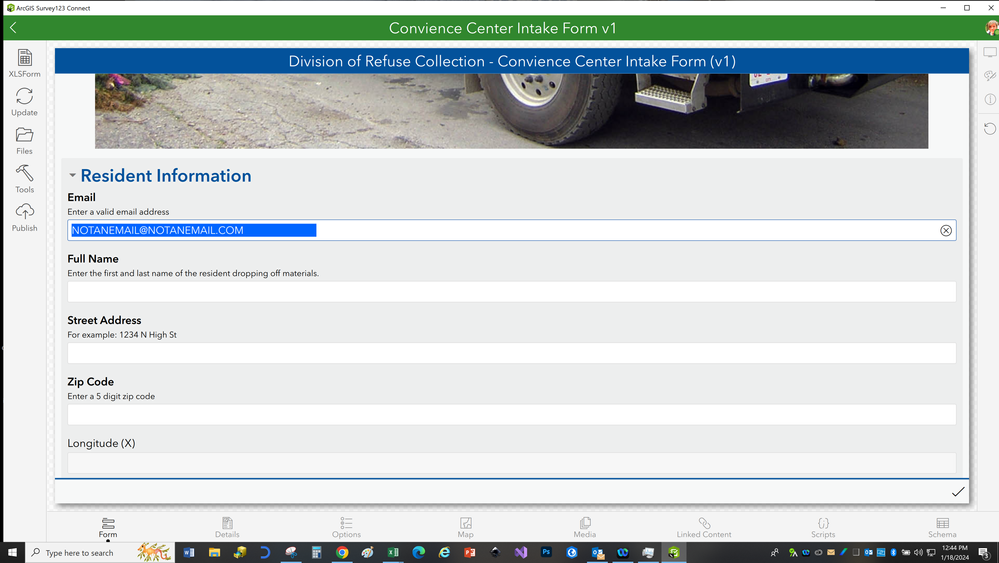Open system volume control in tray
This screenshot has height=563, width=999.
[x=917, y=552]
